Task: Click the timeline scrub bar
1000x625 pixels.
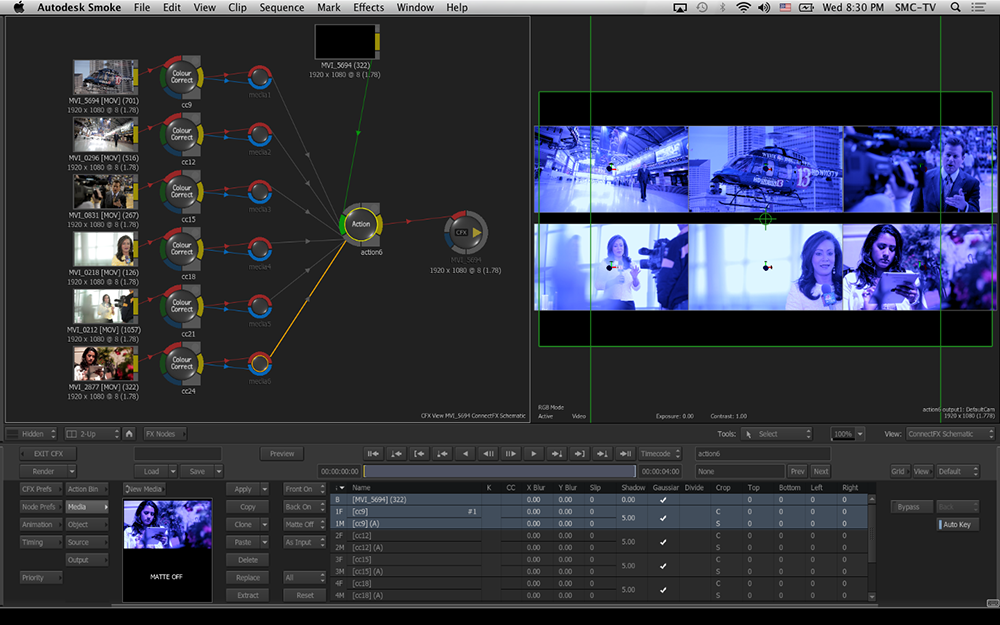Action: 498,471
